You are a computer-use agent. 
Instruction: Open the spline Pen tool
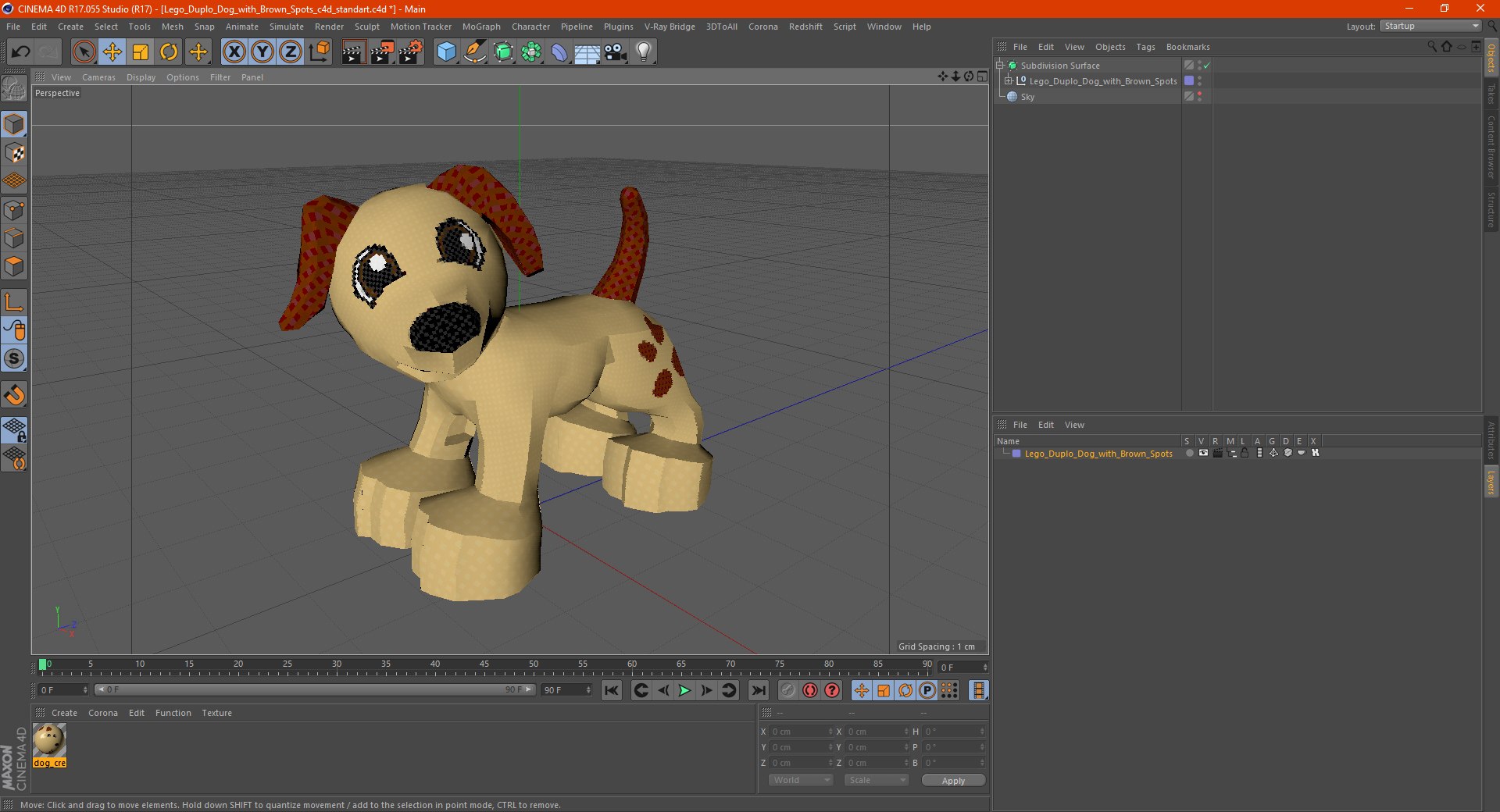click(x=475, y=52)
